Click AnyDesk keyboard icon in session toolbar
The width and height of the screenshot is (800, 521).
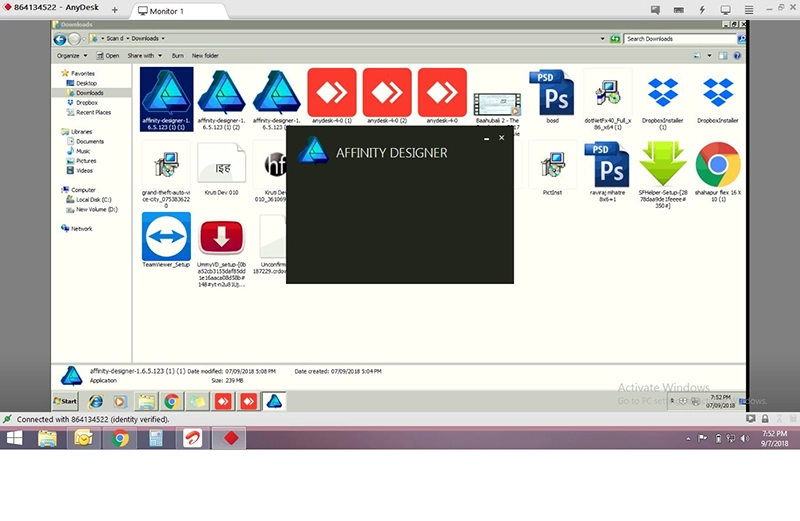pyautogui.click(x=679, y=10)
